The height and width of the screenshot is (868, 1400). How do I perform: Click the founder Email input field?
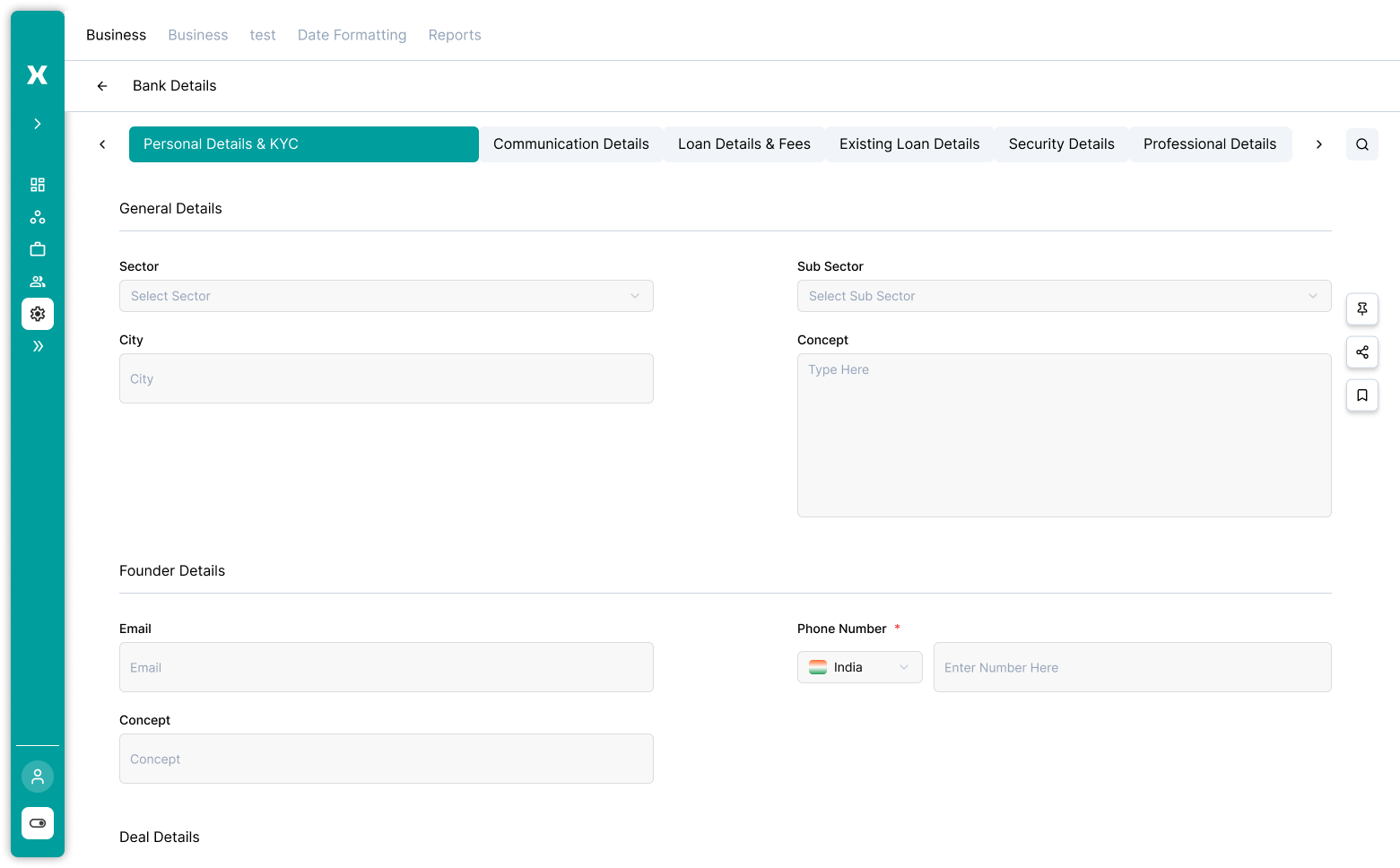click(x=386, y=666)
